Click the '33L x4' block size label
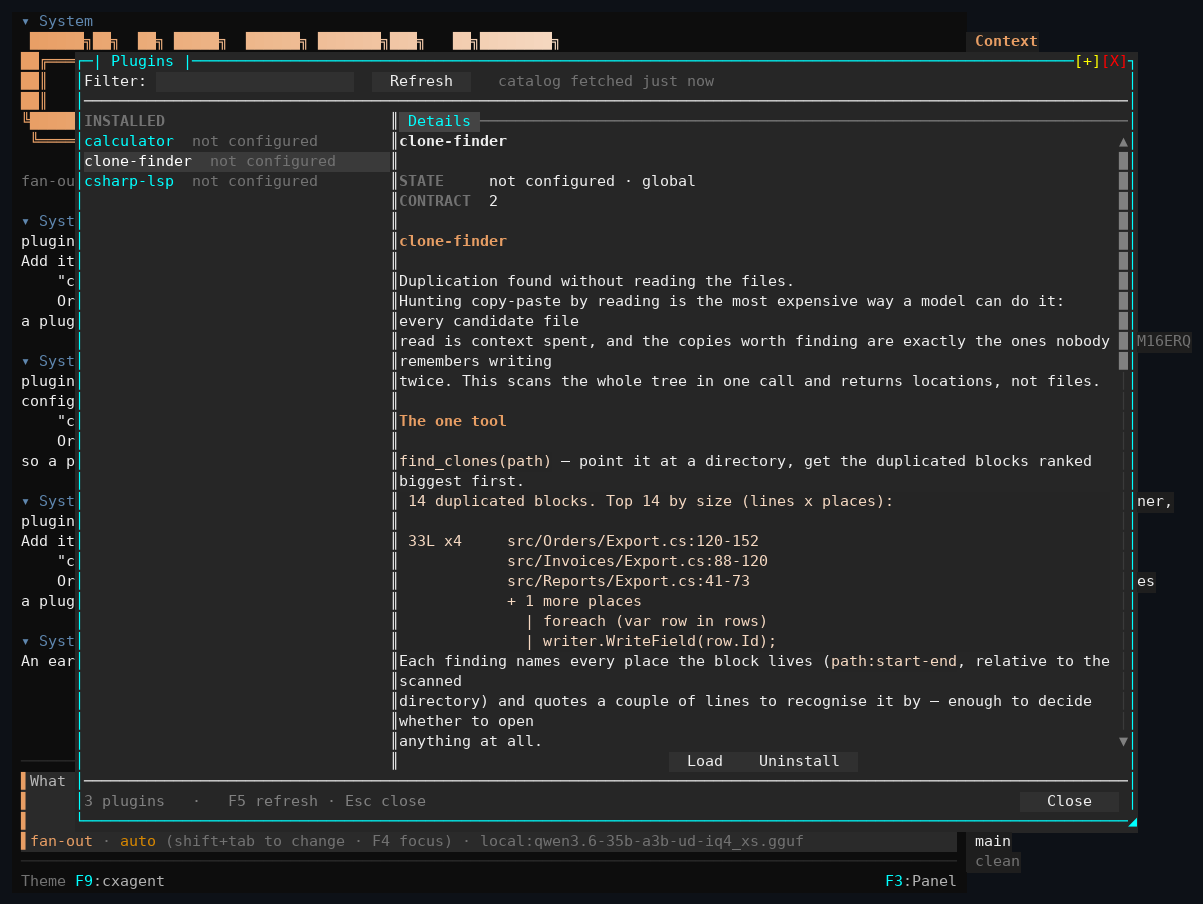This screenshot has width=1203, height=904. [x=435, y=541]
